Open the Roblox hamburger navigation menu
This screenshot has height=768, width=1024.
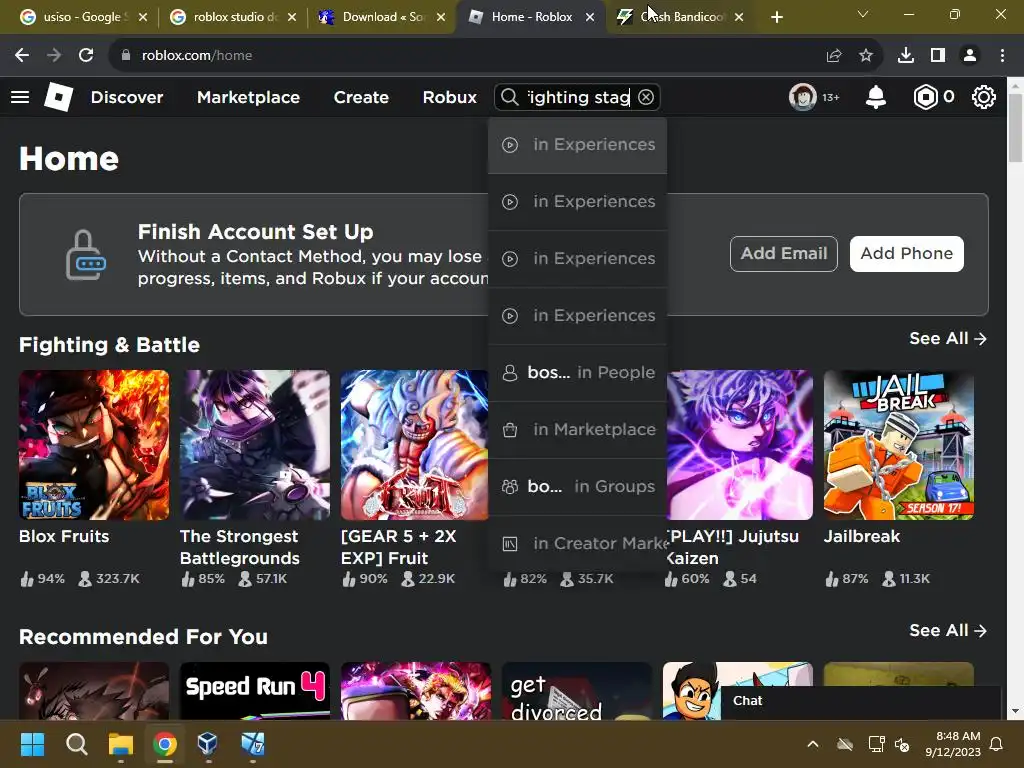point(20,97)
